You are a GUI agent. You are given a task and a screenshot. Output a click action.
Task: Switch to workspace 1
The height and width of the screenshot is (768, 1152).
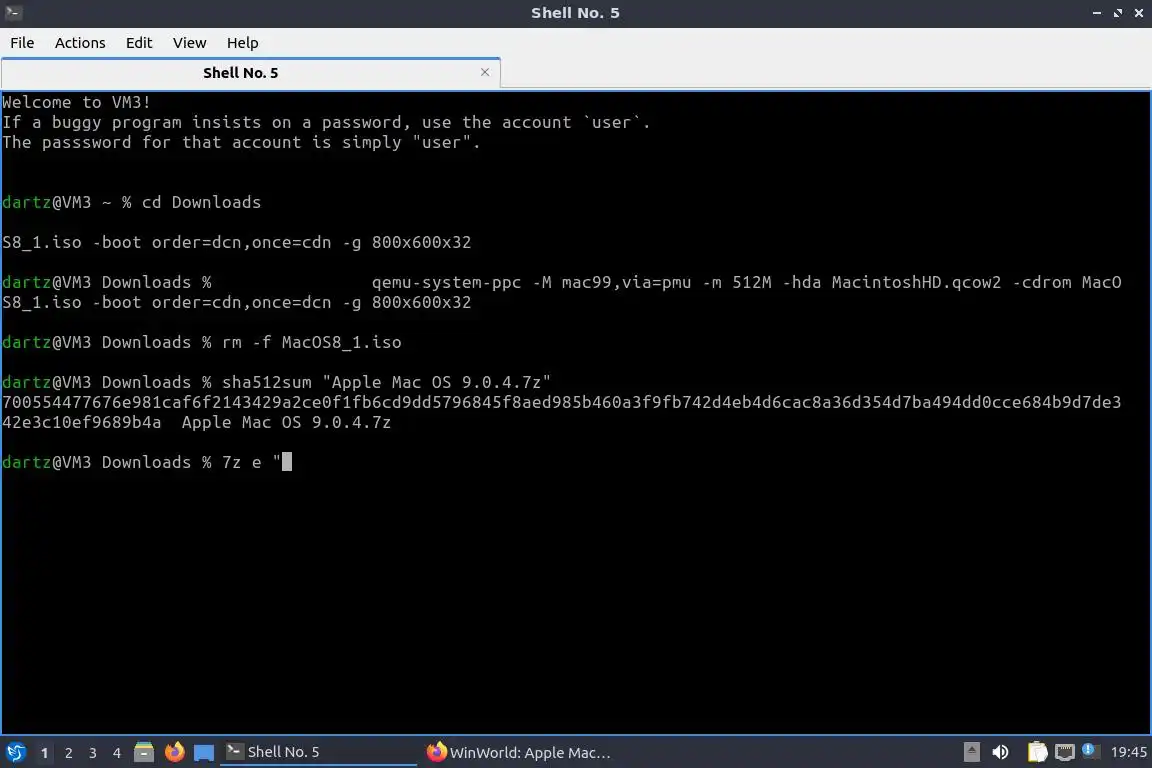pos(44,753)
